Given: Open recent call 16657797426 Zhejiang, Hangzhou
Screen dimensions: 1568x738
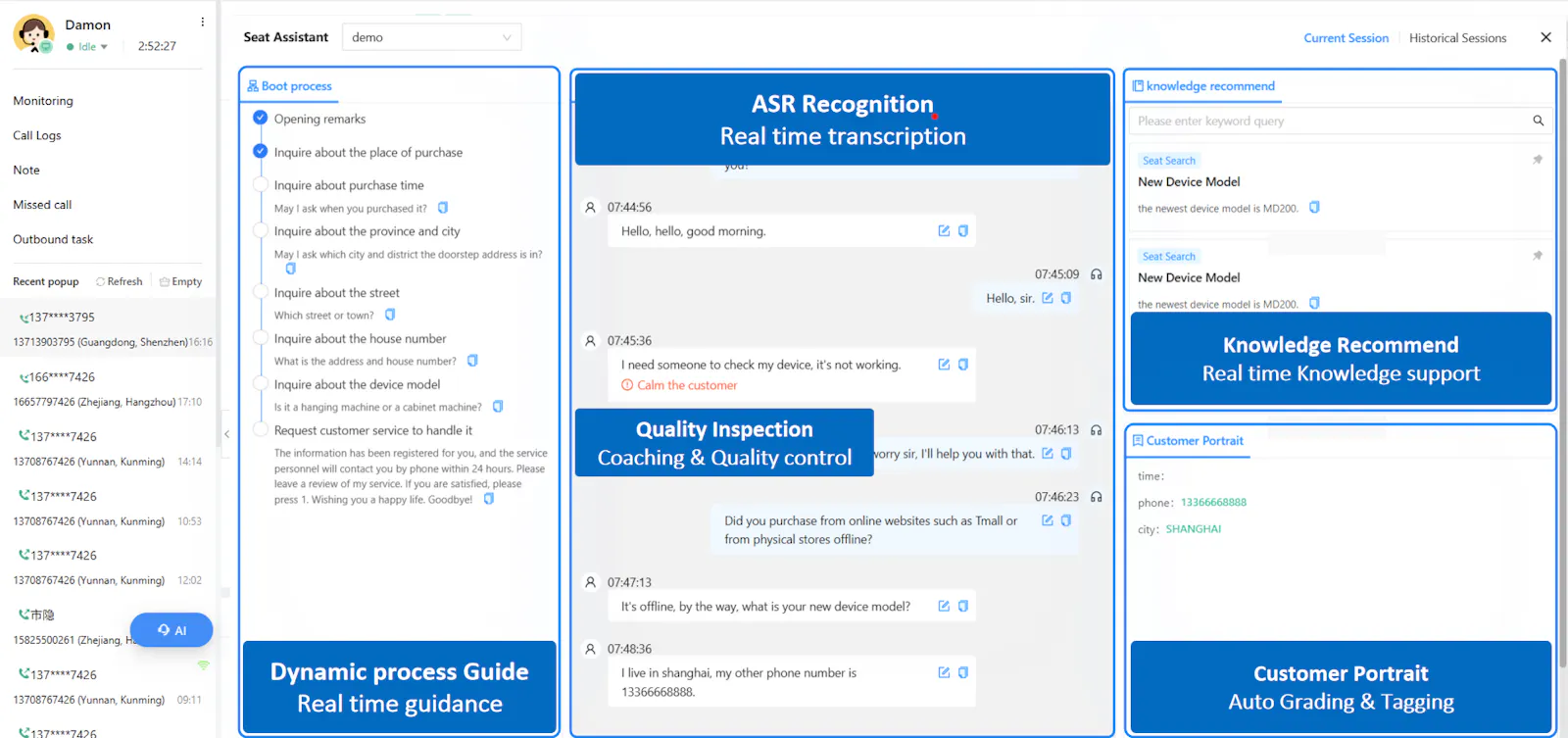Looking at the screenshot, I should point(108,389).
